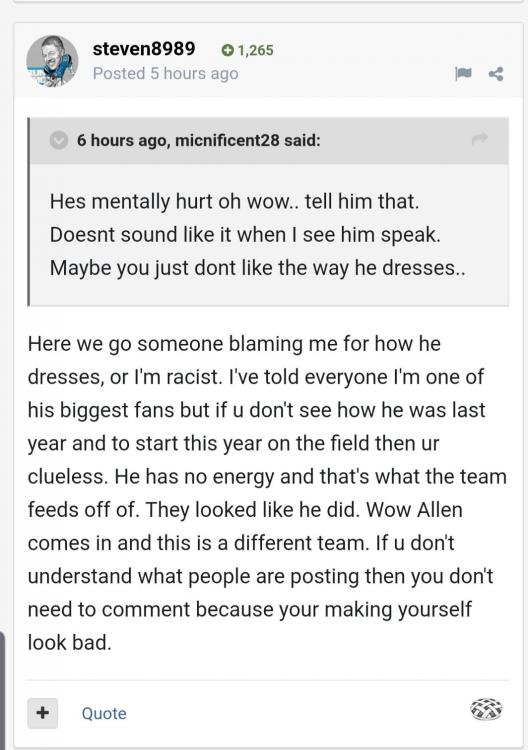
Task: Click the reply paragraph starting Here we go
Action: point(267,493)
